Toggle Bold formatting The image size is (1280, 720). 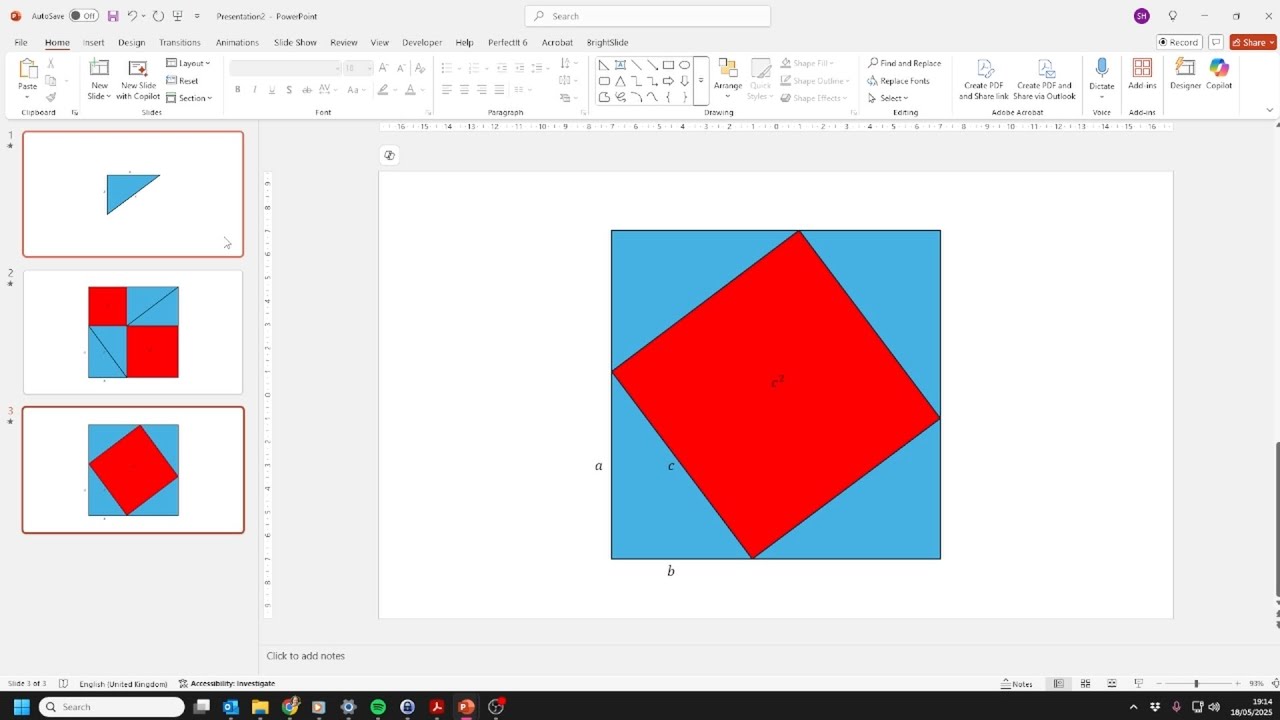coord(237,90)
